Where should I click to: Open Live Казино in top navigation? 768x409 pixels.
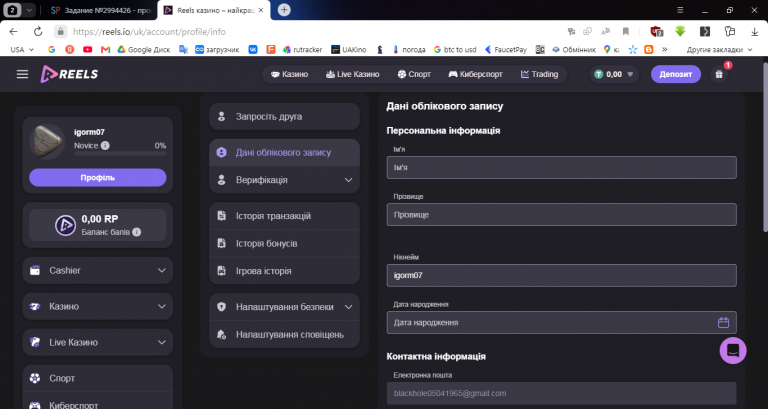tap(353, 74)
